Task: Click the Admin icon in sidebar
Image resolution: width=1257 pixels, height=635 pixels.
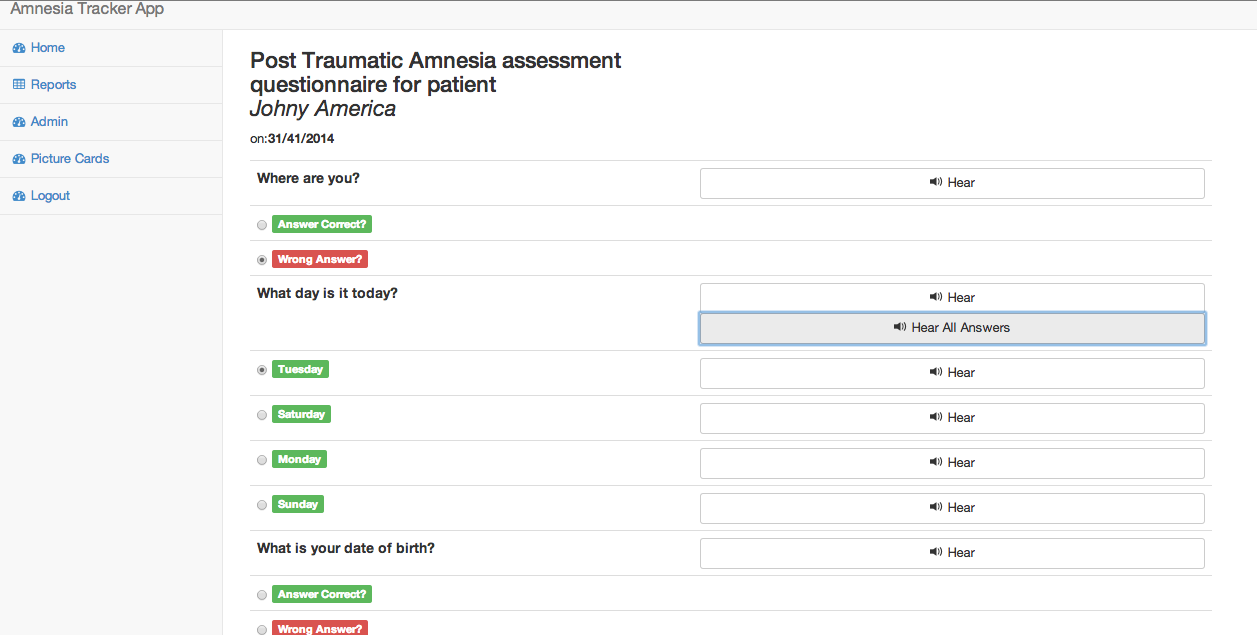Action: [x=19, y=122]
